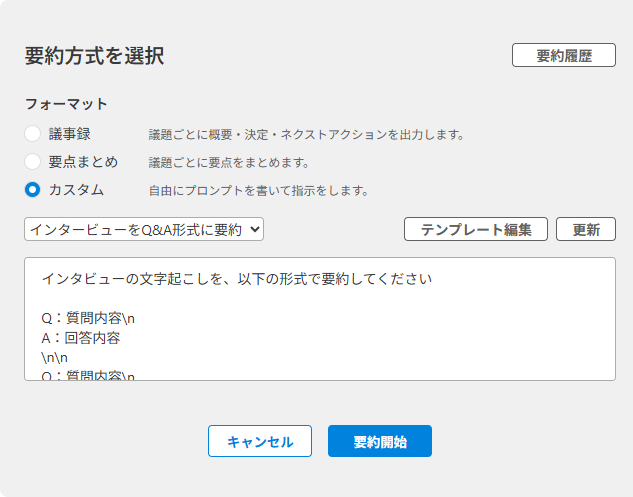This screenshot has height=497, width=633.
Task: Click the テンプレート編集 button
Action: 476,229
